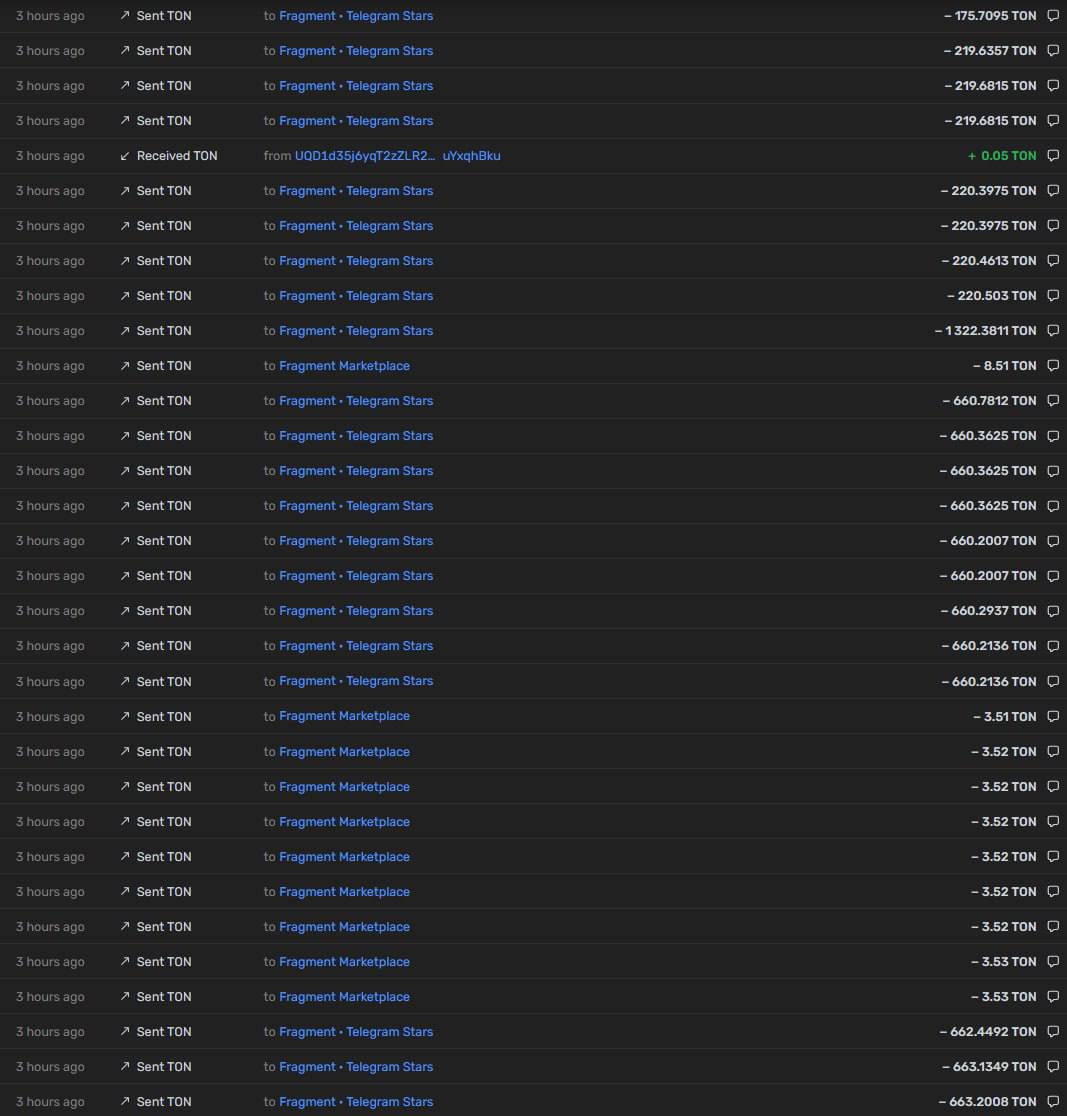Click comment bubble on the 220.4613 TON row

pos(1053,260)
